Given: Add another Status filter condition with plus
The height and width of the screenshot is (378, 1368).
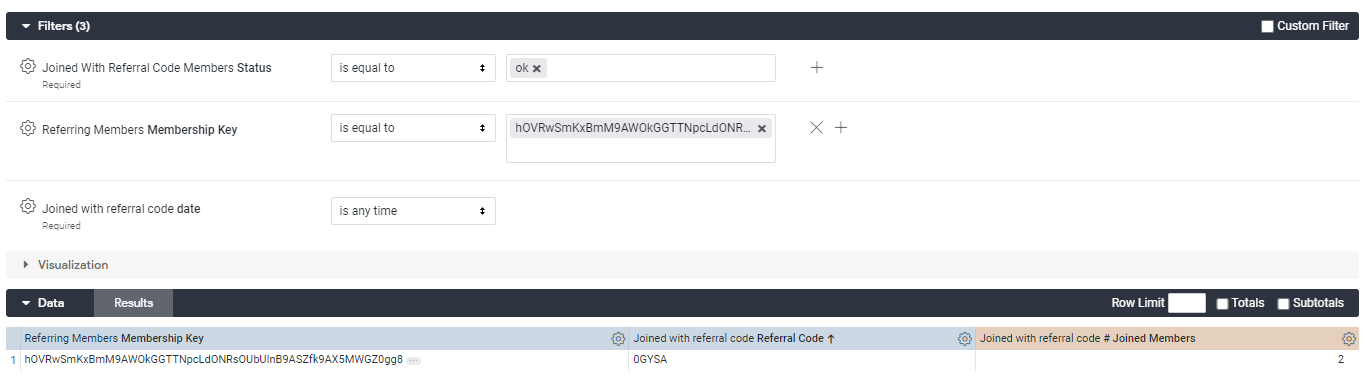Looking at the screenshot, I should (817, 67).
